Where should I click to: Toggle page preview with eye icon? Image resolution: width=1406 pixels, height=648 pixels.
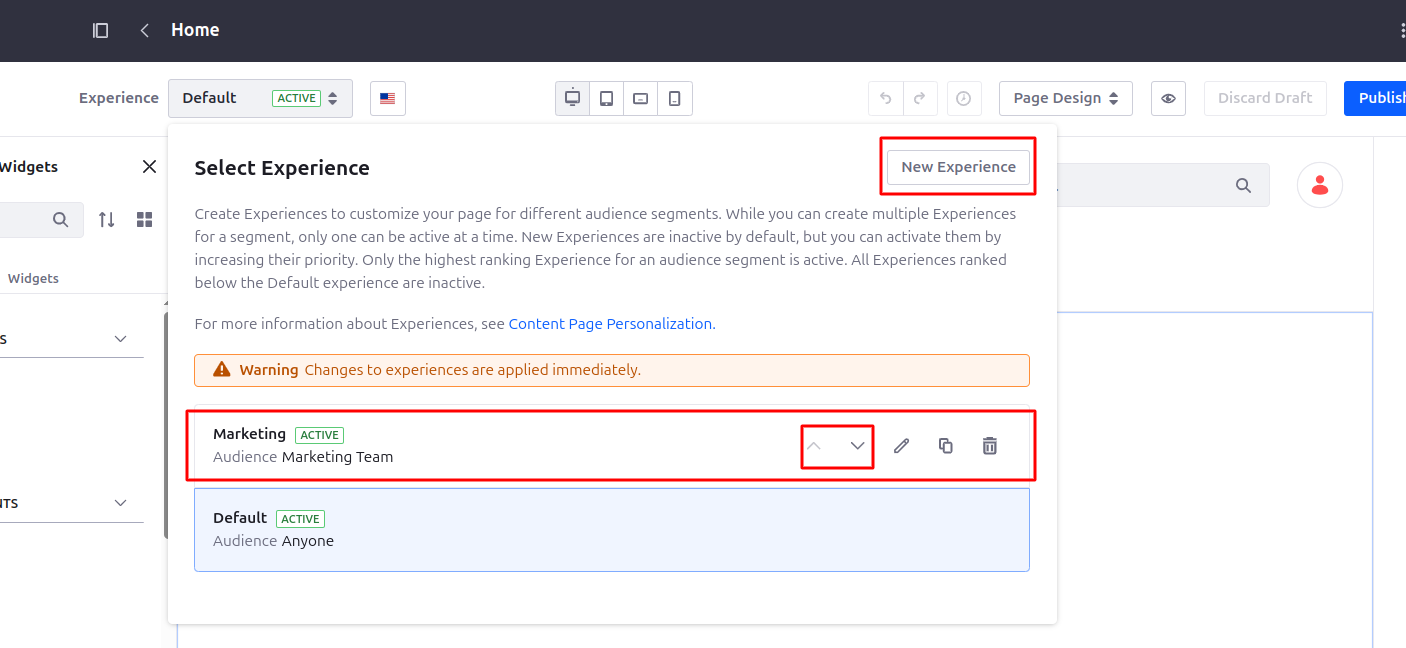(x=1168, y=98)
